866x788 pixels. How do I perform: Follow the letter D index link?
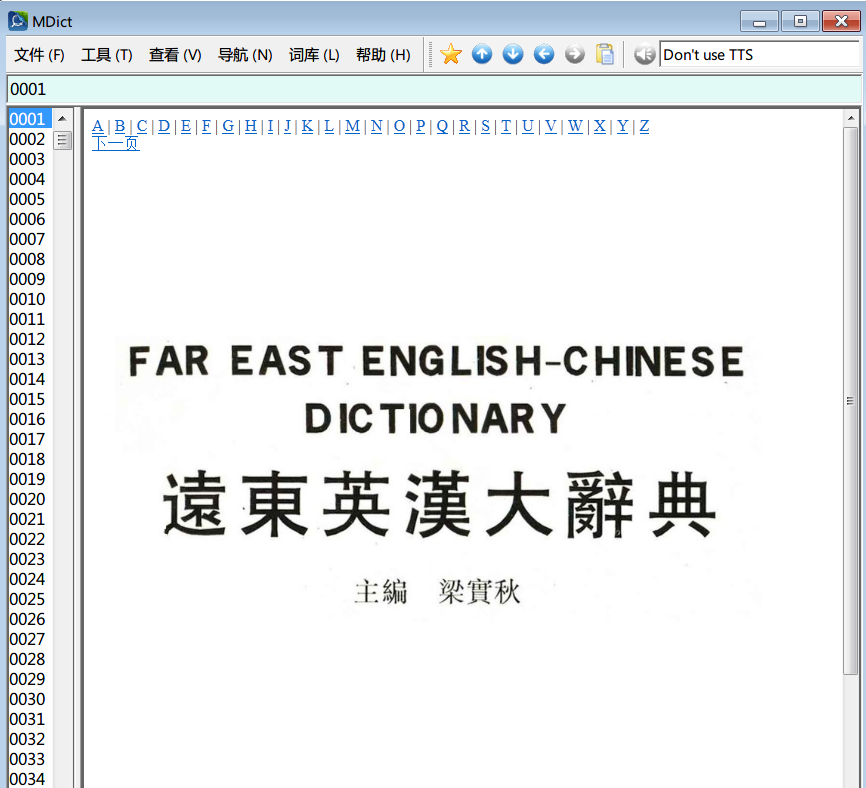click(x=164, y=126)
